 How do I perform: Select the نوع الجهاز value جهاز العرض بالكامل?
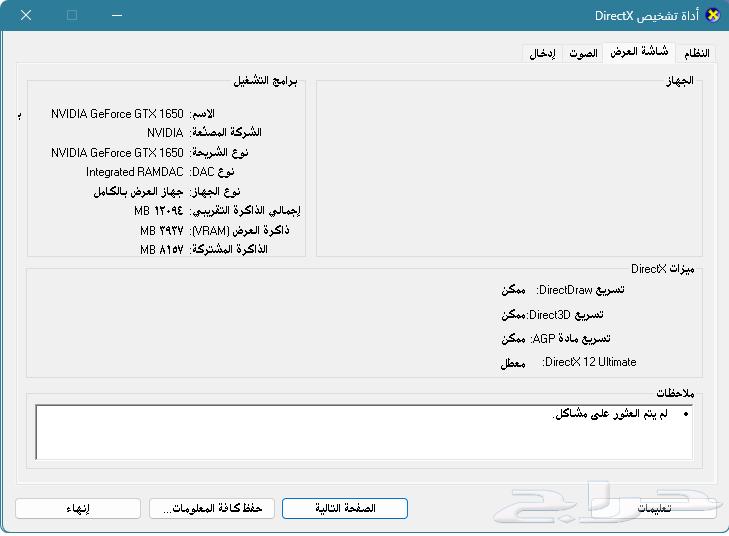pyautogui.click(x=139, y=192)
